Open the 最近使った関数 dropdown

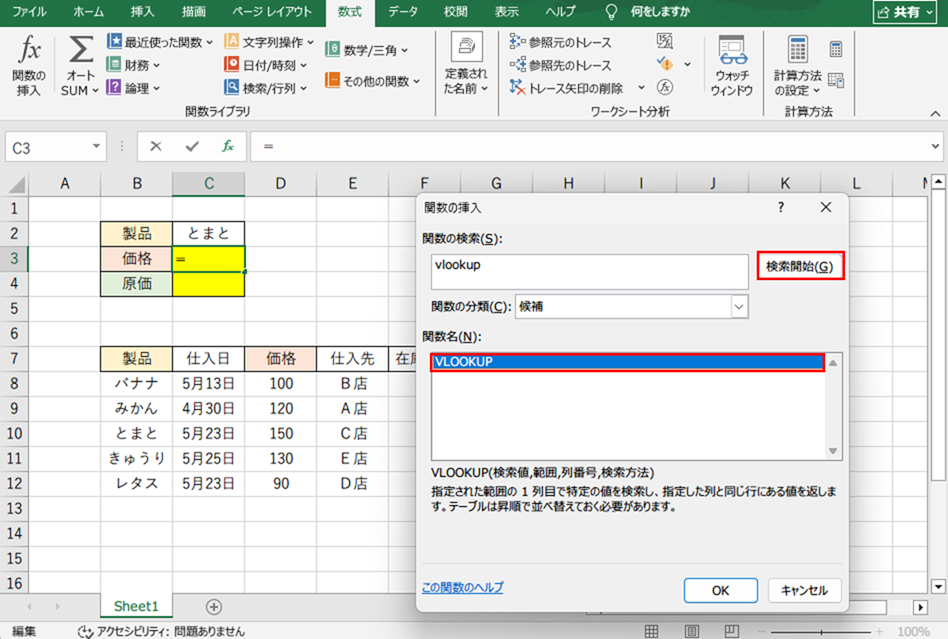[160, 42]
